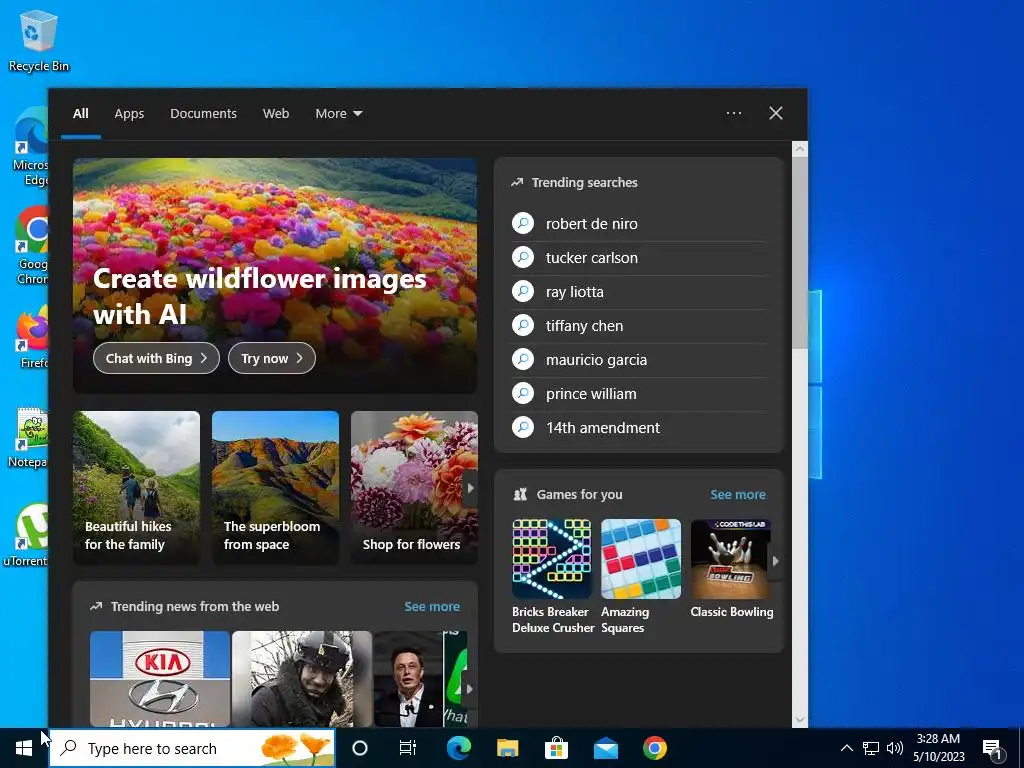Show next cards after Shop for flowers
The image size is (1024, 768).
pyautogui.click(x=470, y=488)
